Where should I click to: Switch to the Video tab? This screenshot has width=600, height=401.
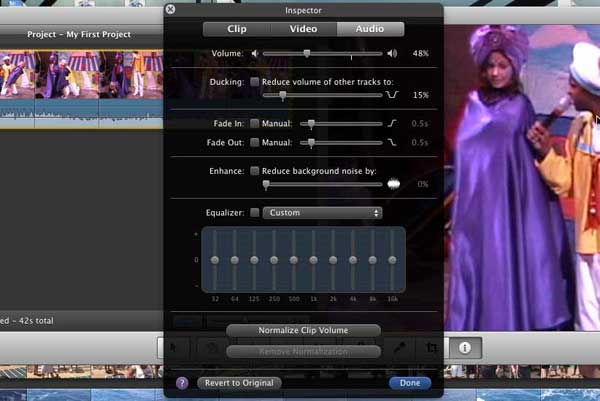pyautogui.click(x=303, y=29)
